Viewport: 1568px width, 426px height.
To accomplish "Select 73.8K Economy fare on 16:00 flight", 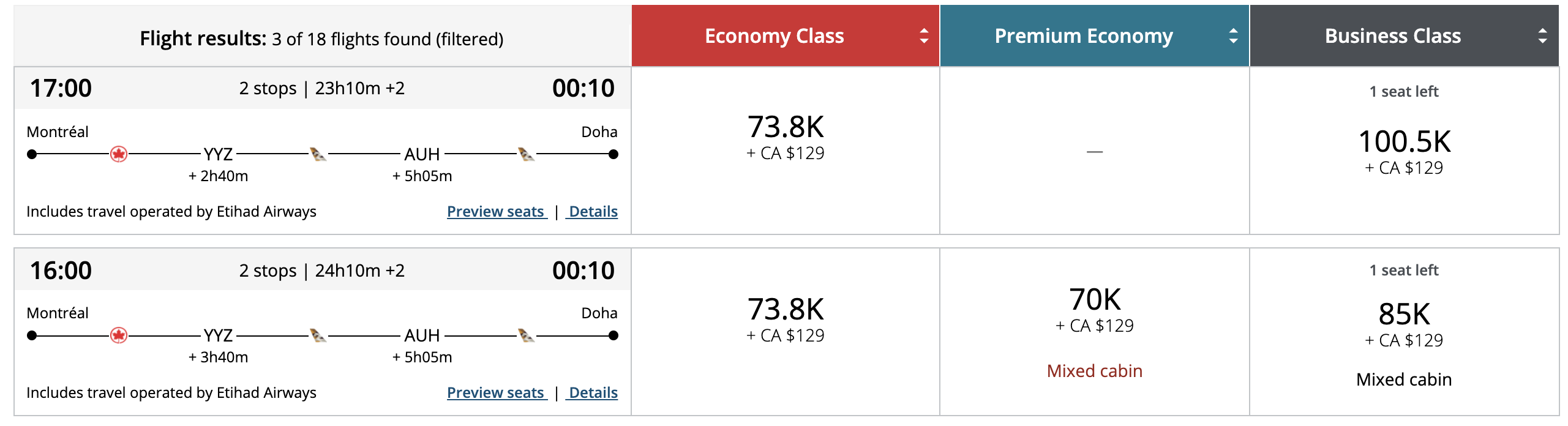I will [786, 319].
